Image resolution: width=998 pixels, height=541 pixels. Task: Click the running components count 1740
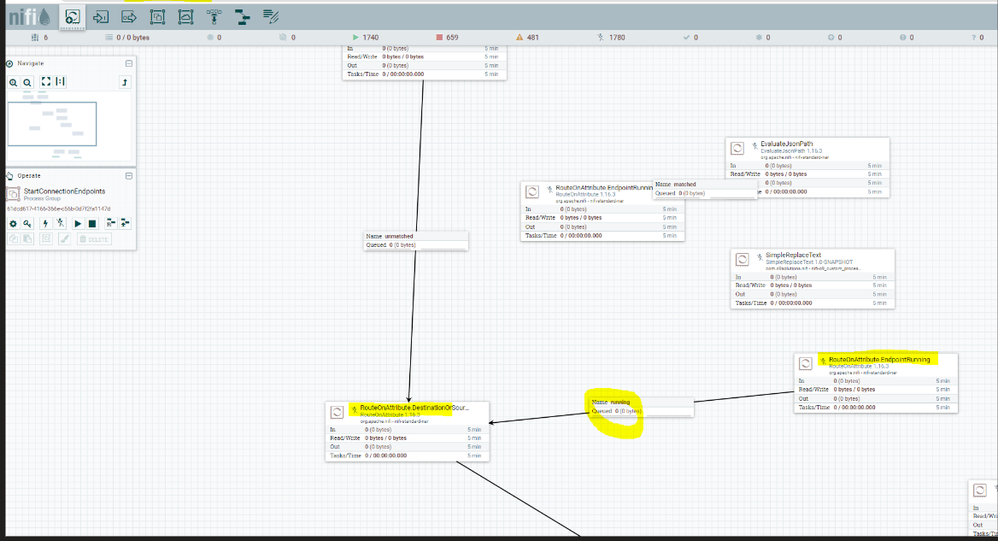coord(365,38)
